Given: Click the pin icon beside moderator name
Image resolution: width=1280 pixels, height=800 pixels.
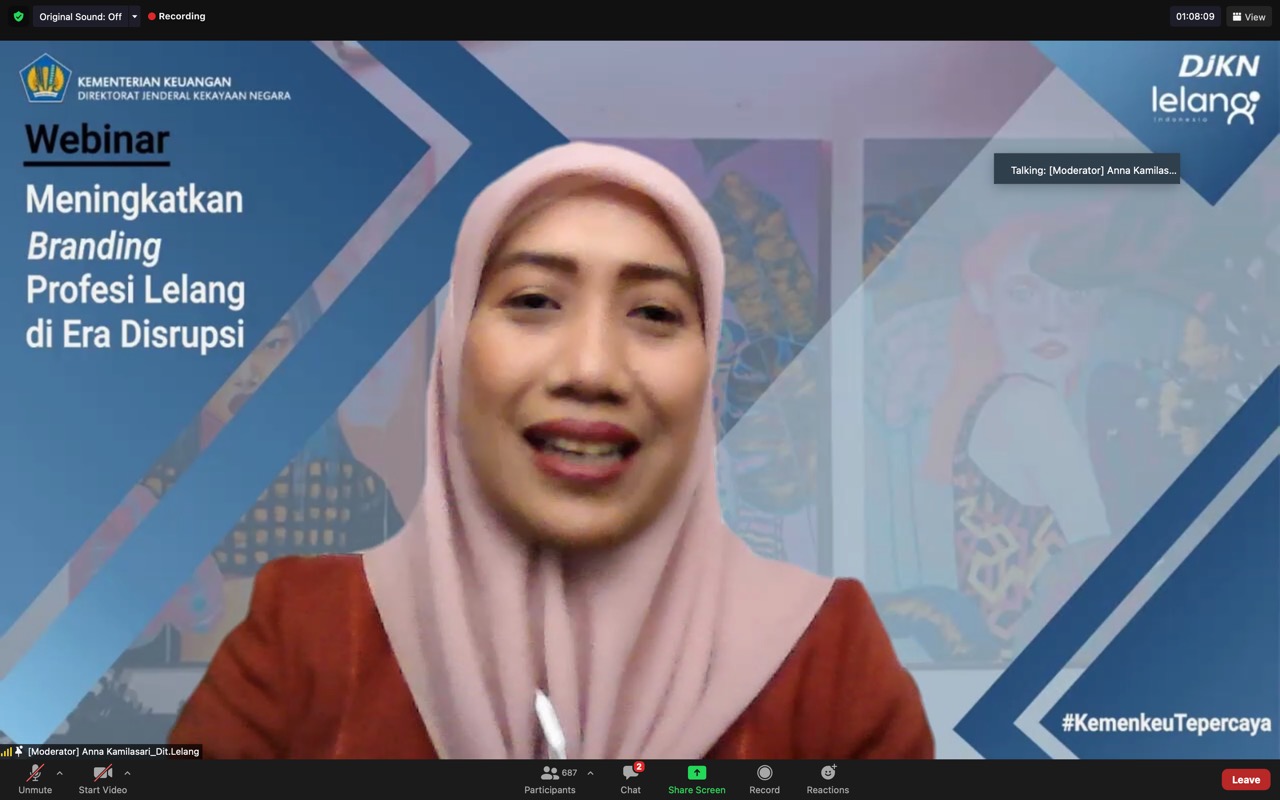Looking at the screenshot, I should [x=19, y=751].
